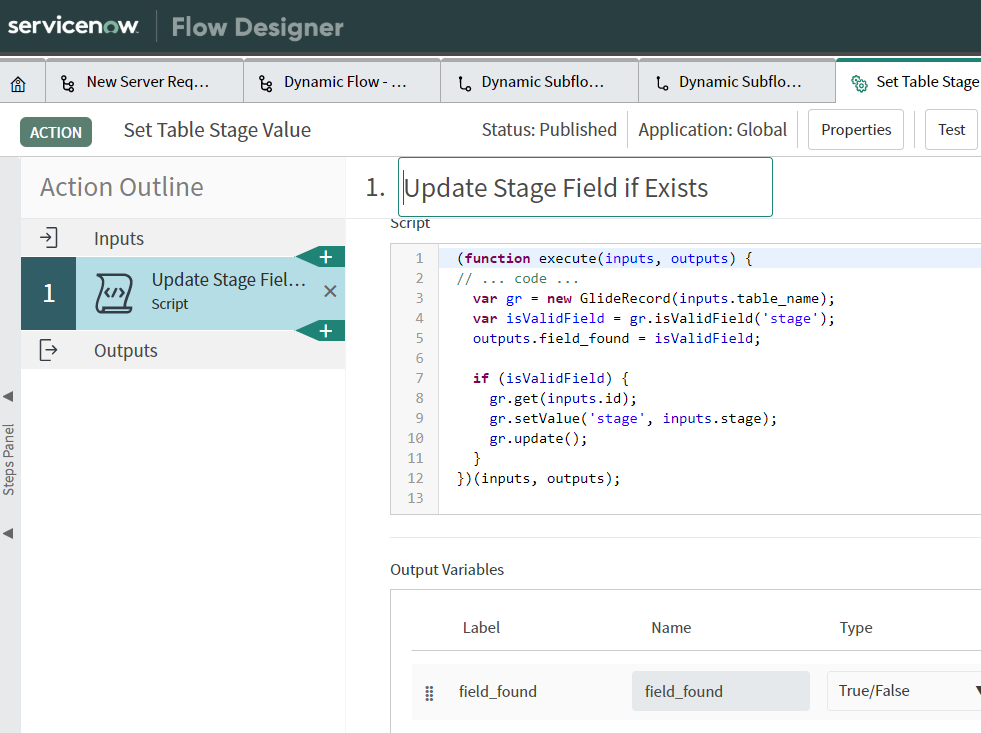This screenshot has width=981, height=733.
Task: Click the Test button
Action: point(951,130)
